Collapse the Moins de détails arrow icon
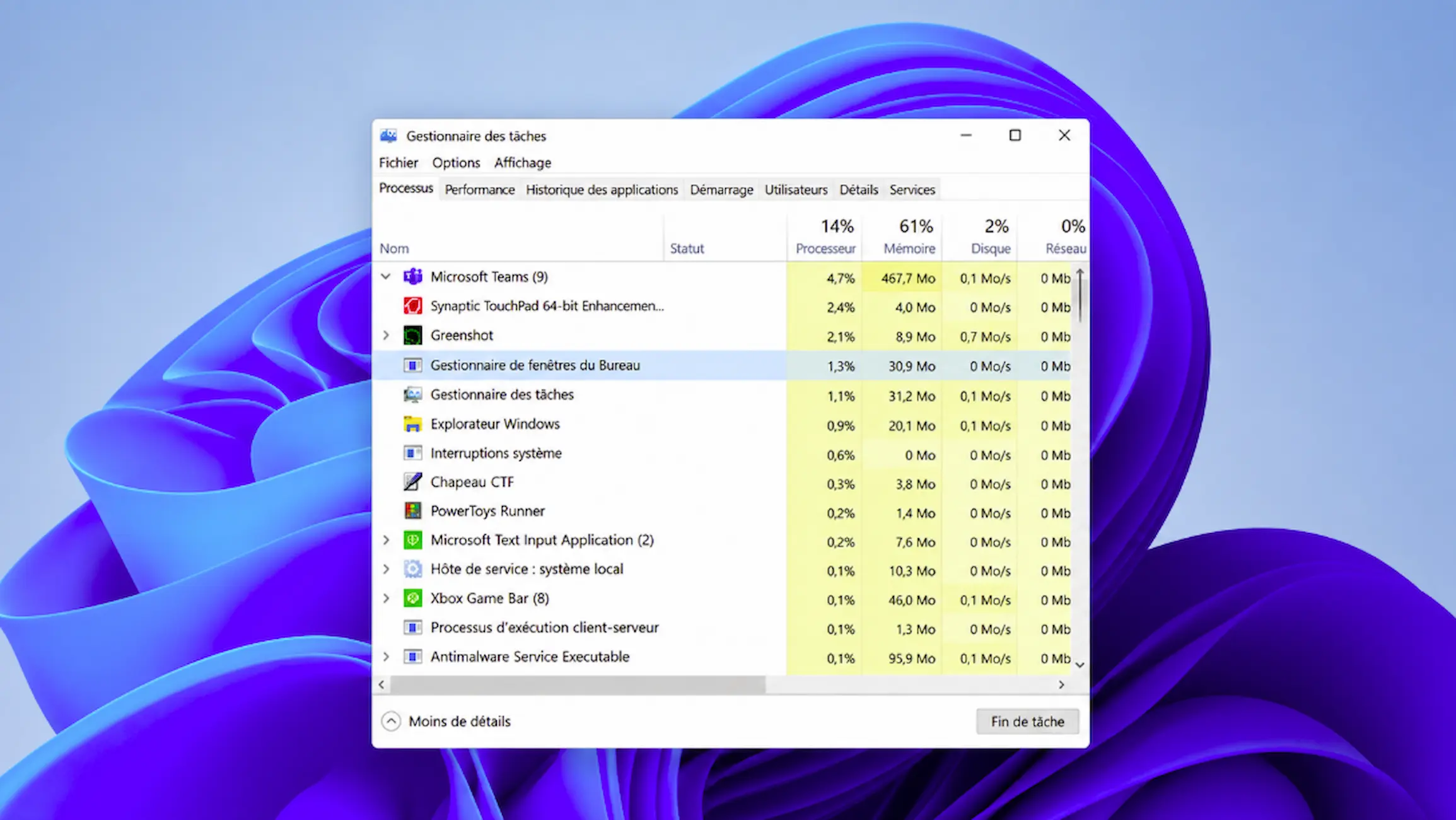The height and width of the screenshot is (820, 1456). 391,721
